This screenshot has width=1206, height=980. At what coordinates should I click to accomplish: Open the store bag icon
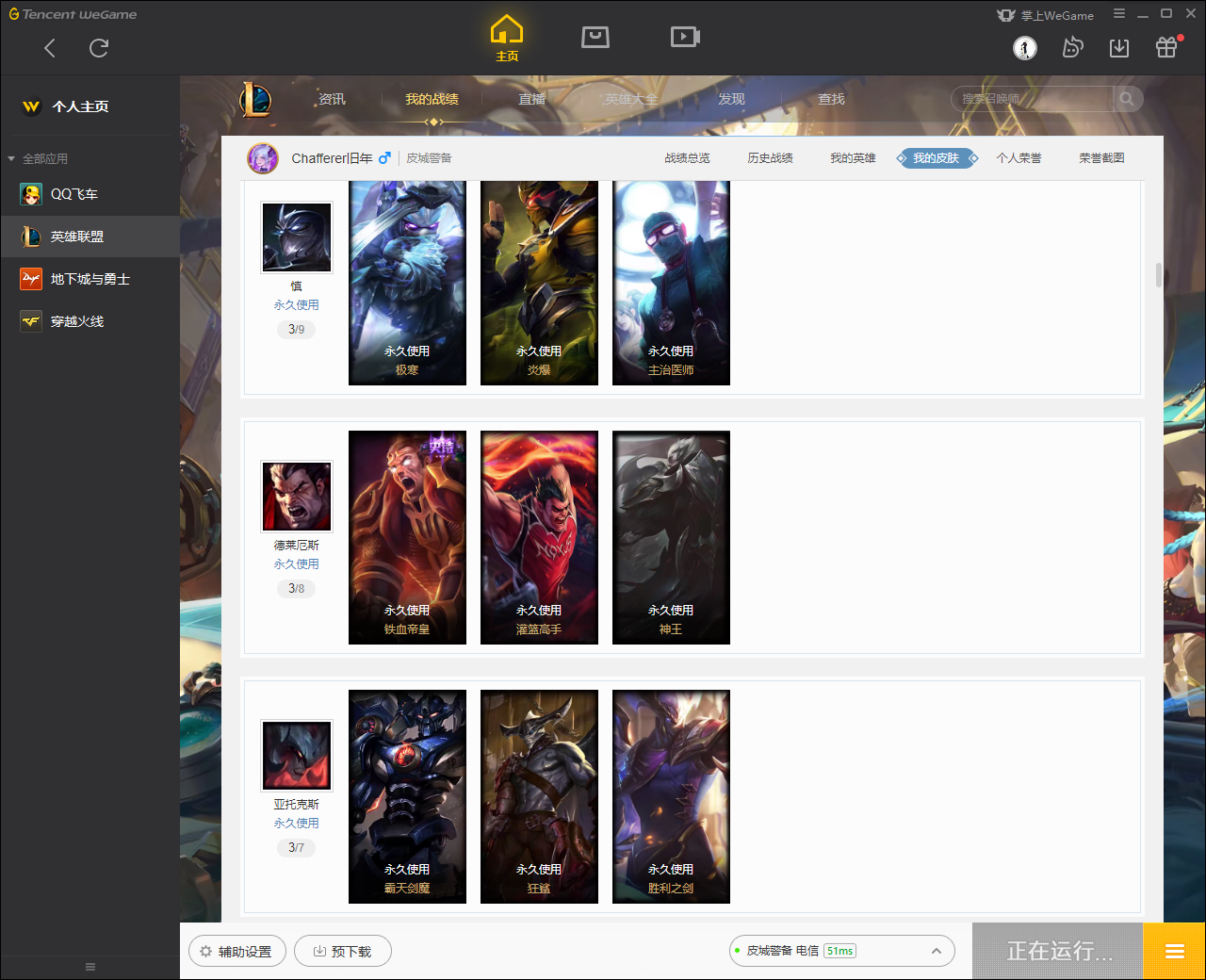(x=595, y=37)
